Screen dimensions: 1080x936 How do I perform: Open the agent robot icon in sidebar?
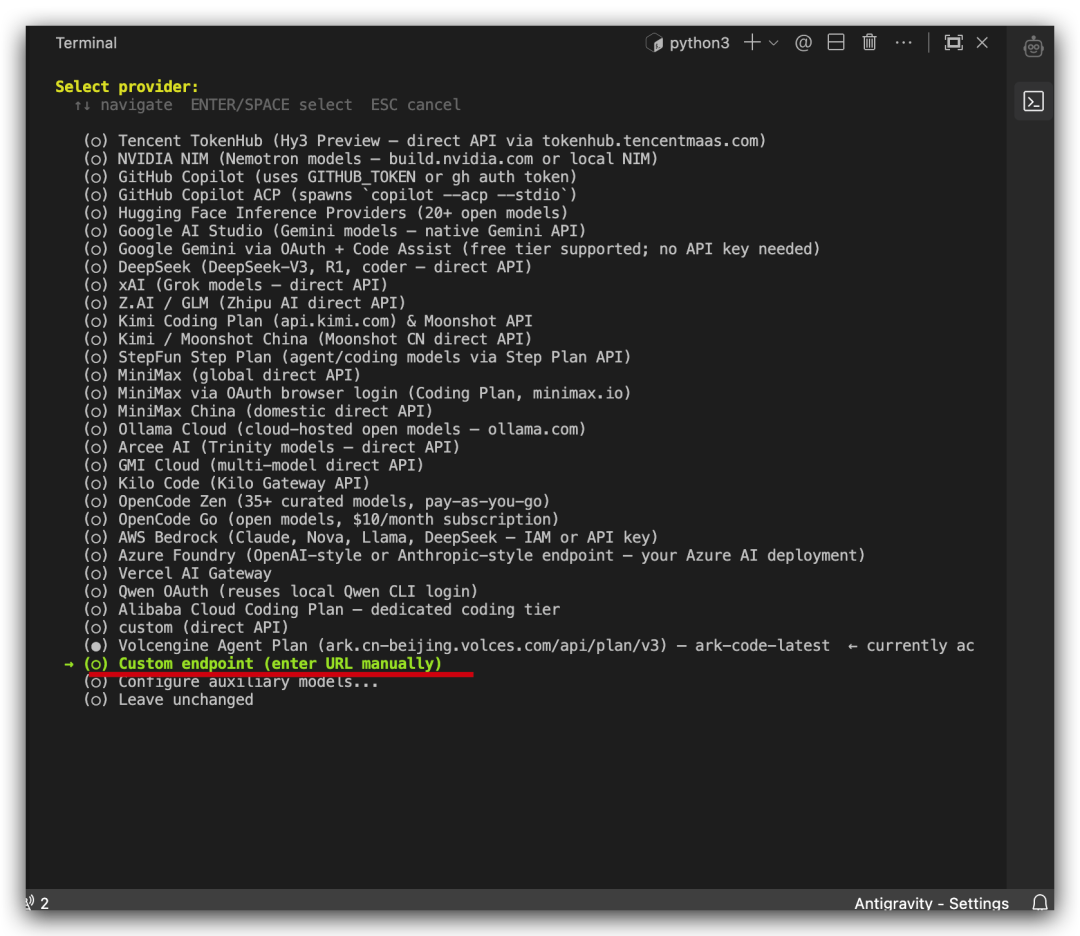[1033, 47]
